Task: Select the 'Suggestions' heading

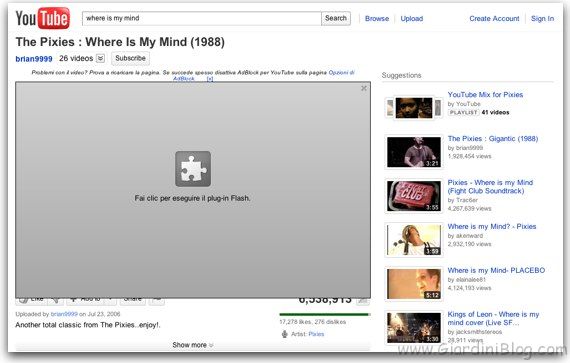Action: 401,75
